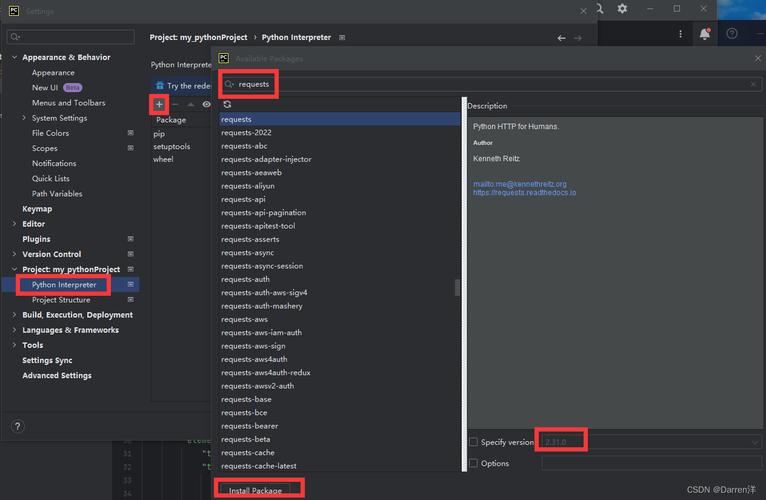Click the Install Package button
Viewport: 766px width, 500px height.
point(255,490)
